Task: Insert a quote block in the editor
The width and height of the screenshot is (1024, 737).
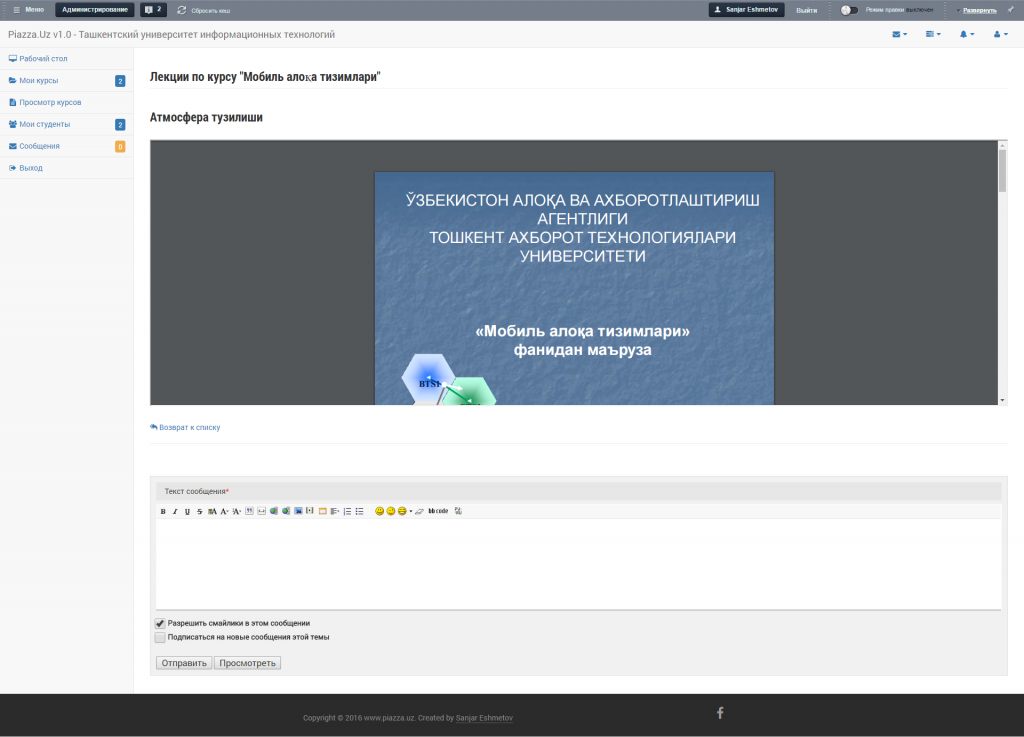Action: click(249, 511)
